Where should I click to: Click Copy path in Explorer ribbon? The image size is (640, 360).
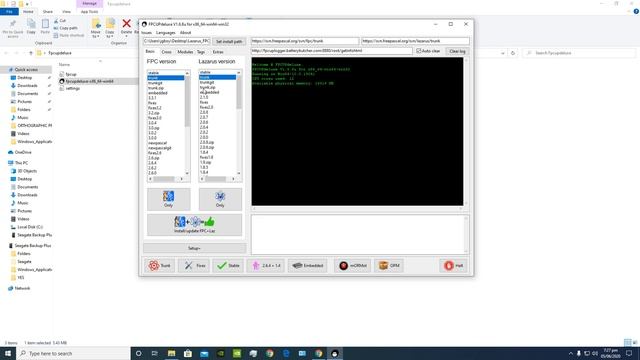(65, 28)
